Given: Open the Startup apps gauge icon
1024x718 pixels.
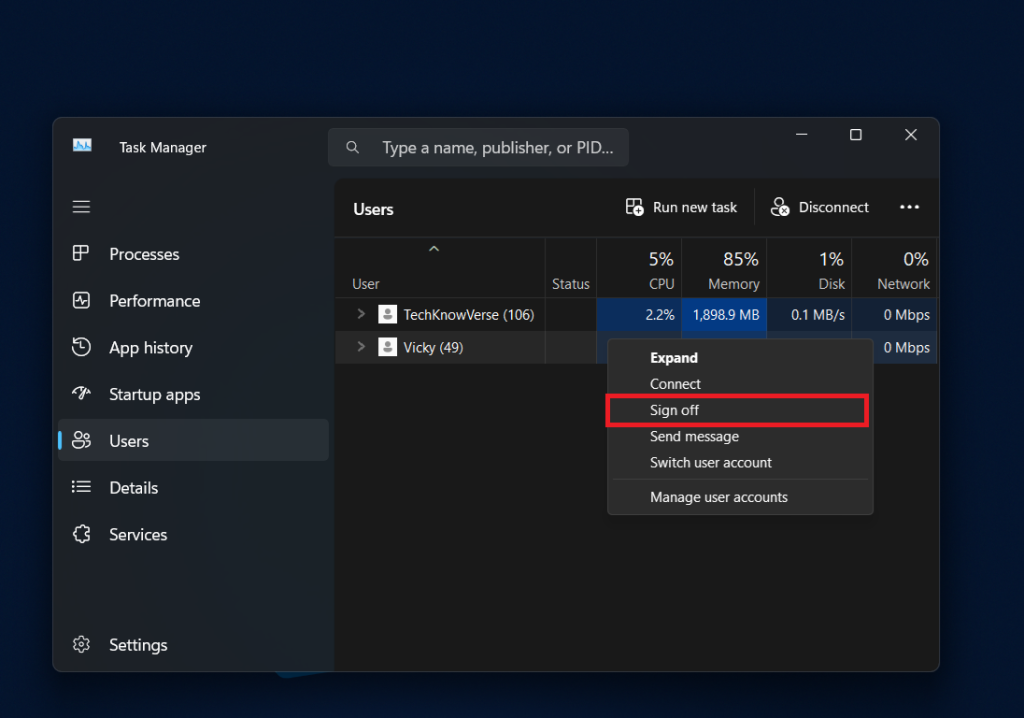Looking at the screenshot, I should click(82, 394).
